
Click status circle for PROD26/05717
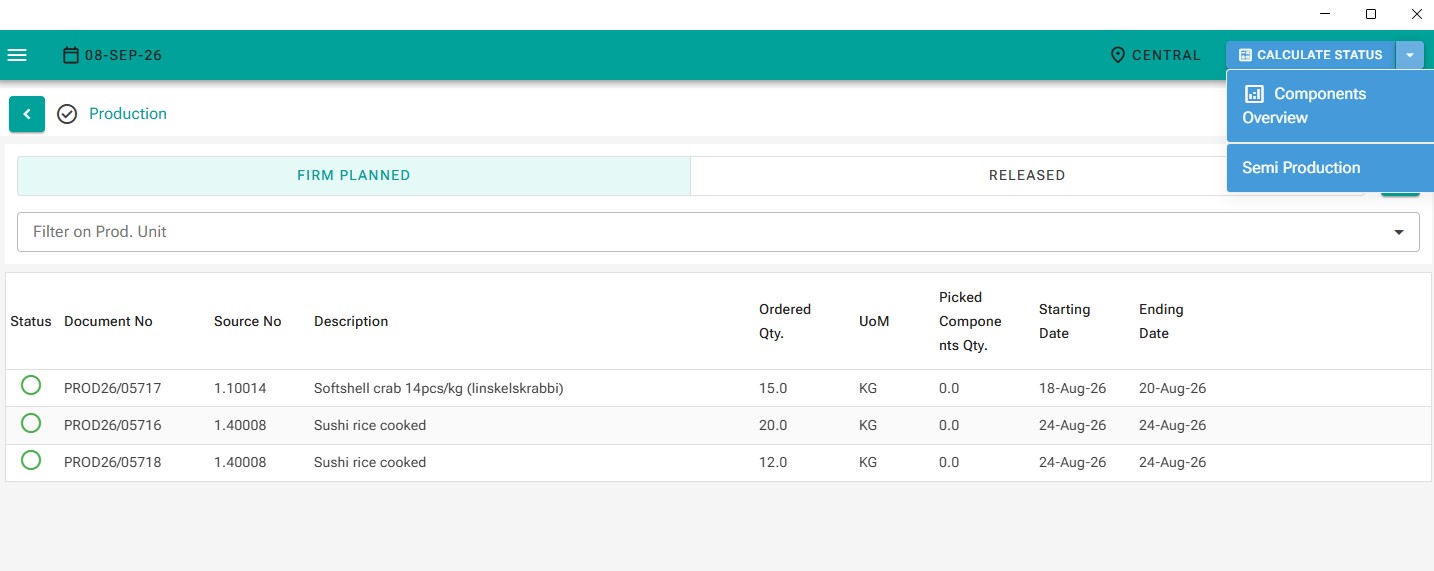[31, 386]
